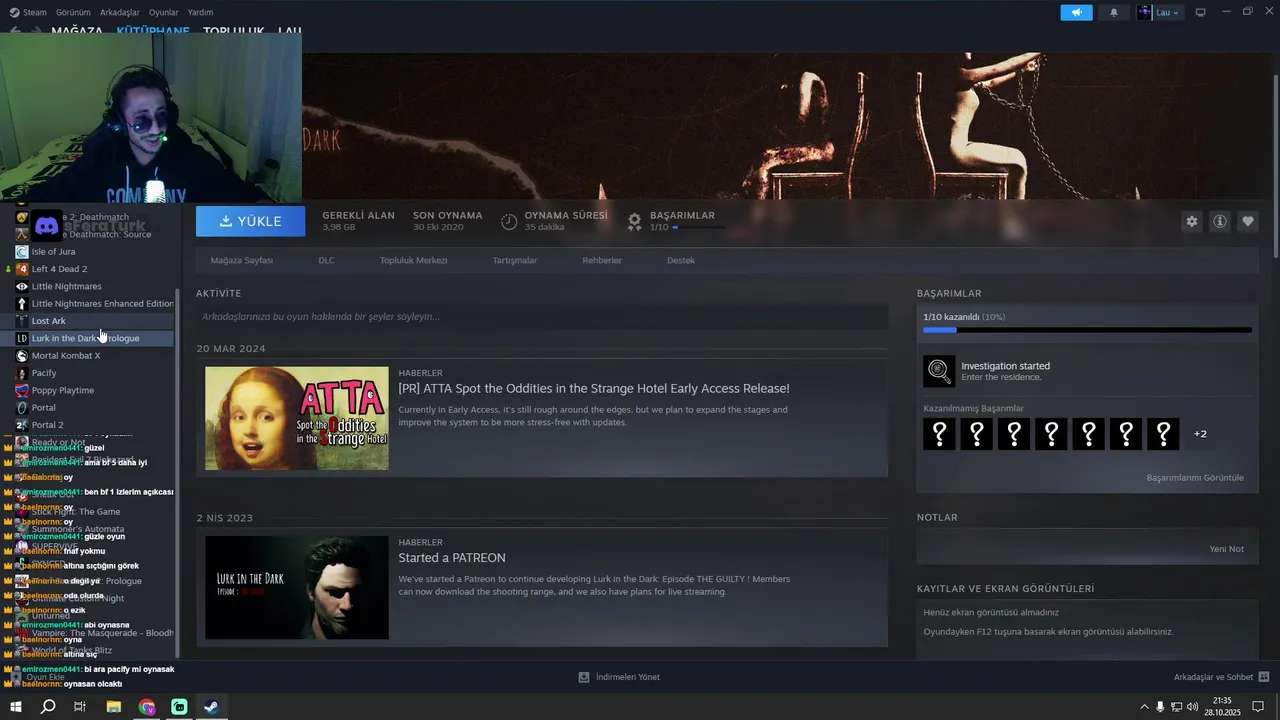The height and width of the screenshot is (720, 1280).
Task: Open the announcements megaphone button
Action: click(1076, 13)
